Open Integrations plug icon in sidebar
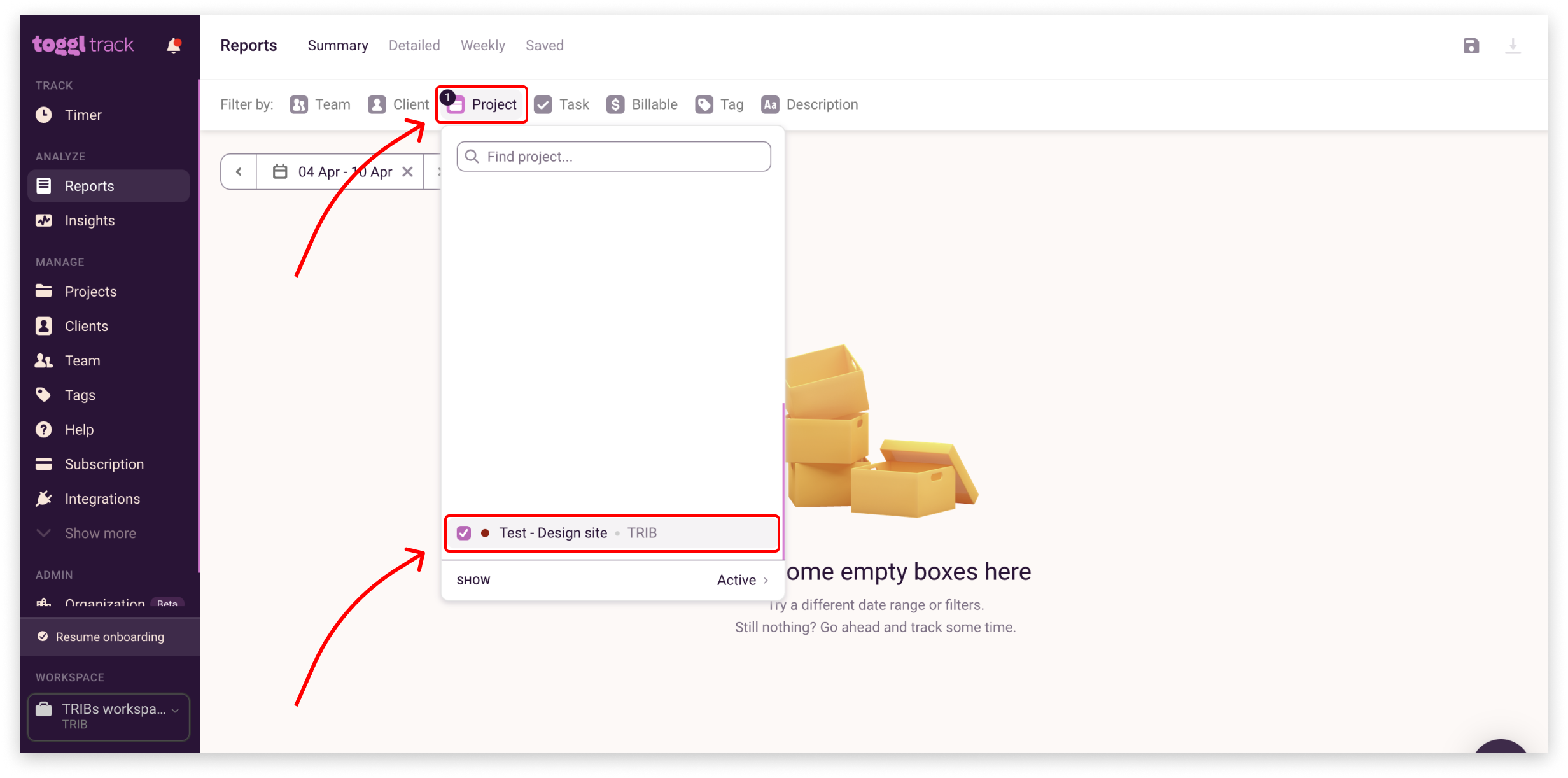 click(x=44, y=499)
